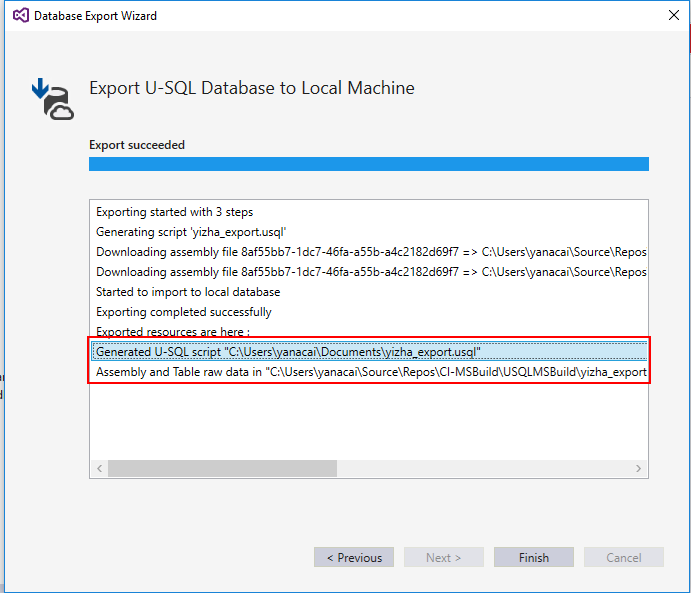Select 'Exported resources are here :' line
This screenshot has height=593, width=691.
[369, 332]
